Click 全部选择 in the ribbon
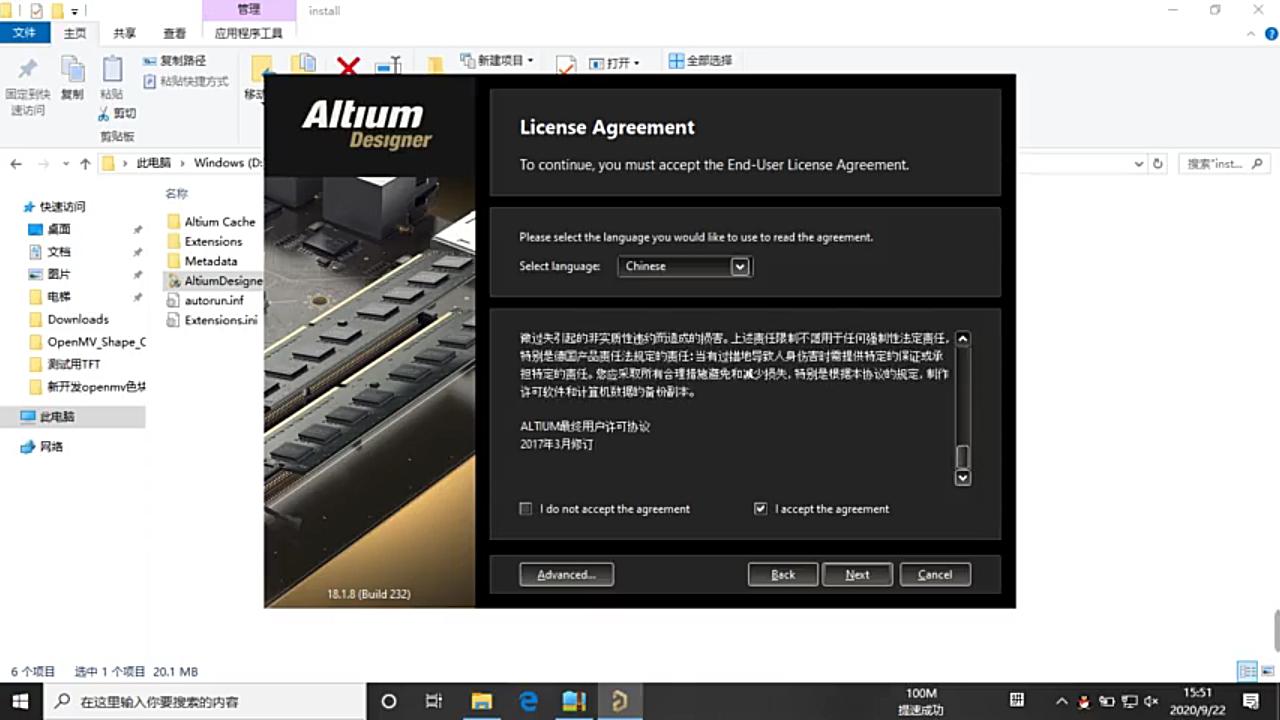1280x720 pixels. tap(700, 61)
